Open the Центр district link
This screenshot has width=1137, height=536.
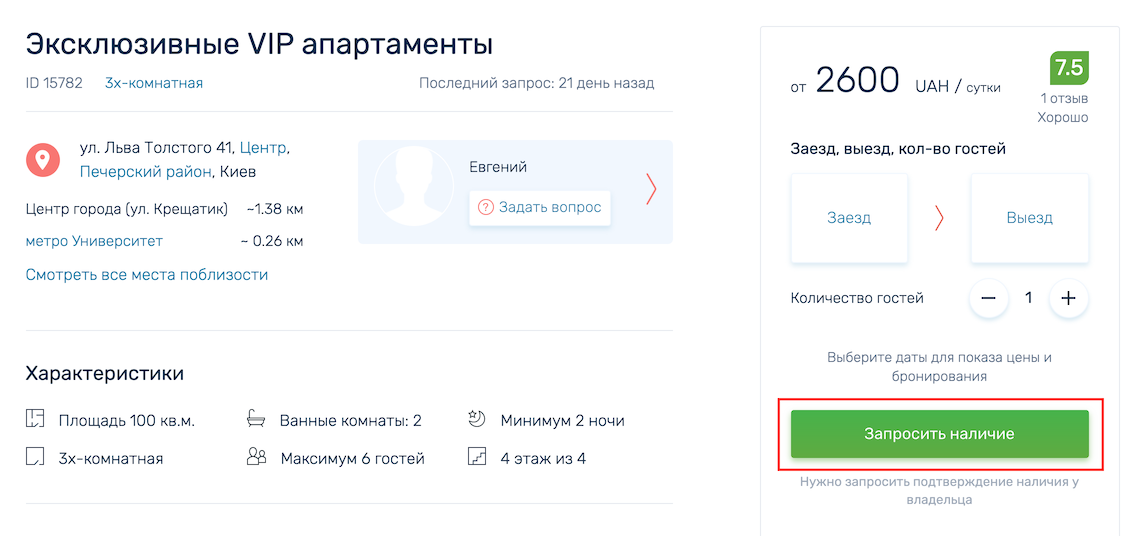click(x=262, y=148)
